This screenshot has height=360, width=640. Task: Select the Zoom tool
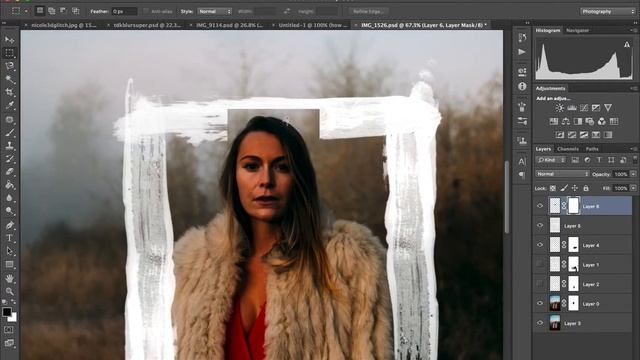pos(9,291)
